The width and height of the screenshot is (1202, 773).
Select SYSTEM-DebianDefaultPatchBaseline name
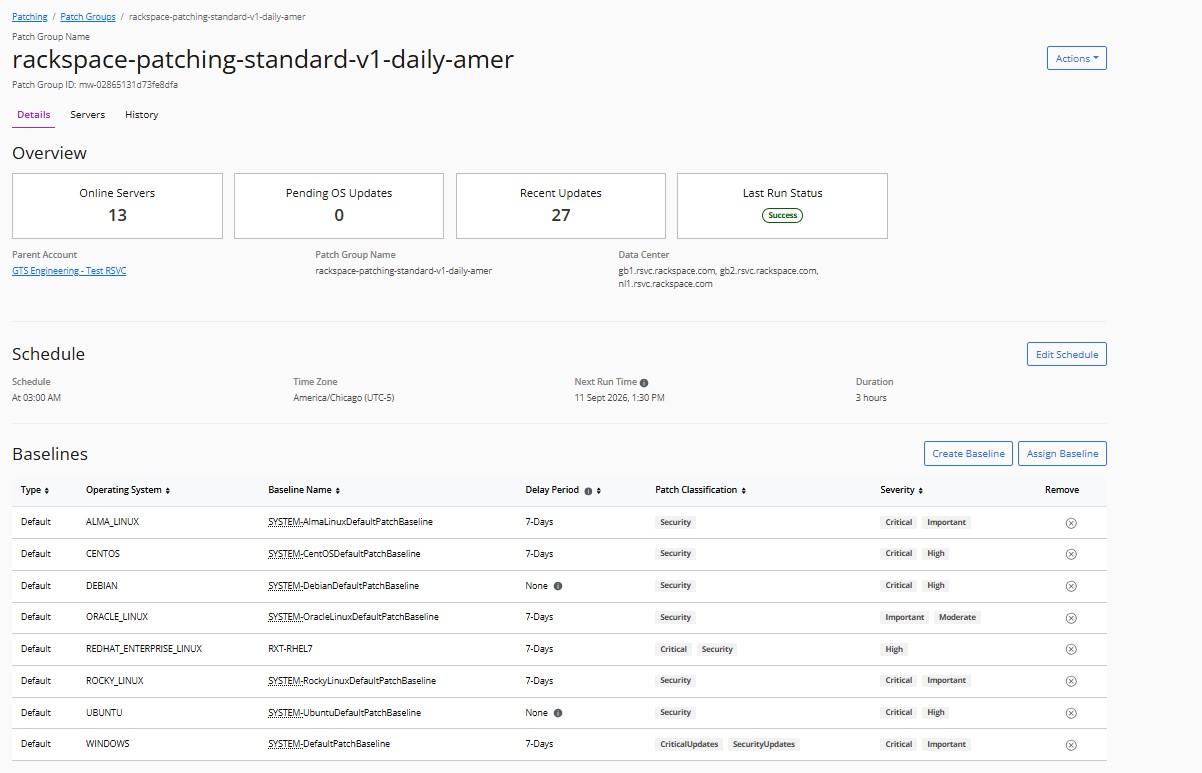(x=343, y=586)
